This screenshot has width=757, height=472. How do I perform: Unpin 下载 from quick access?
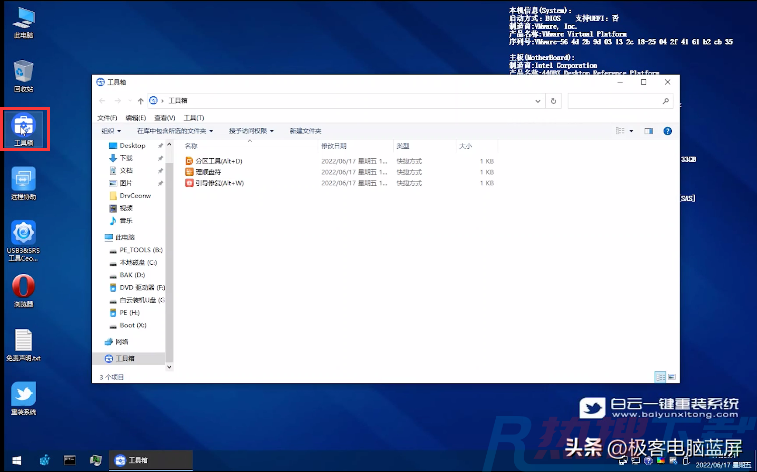(x=160, y=158)
